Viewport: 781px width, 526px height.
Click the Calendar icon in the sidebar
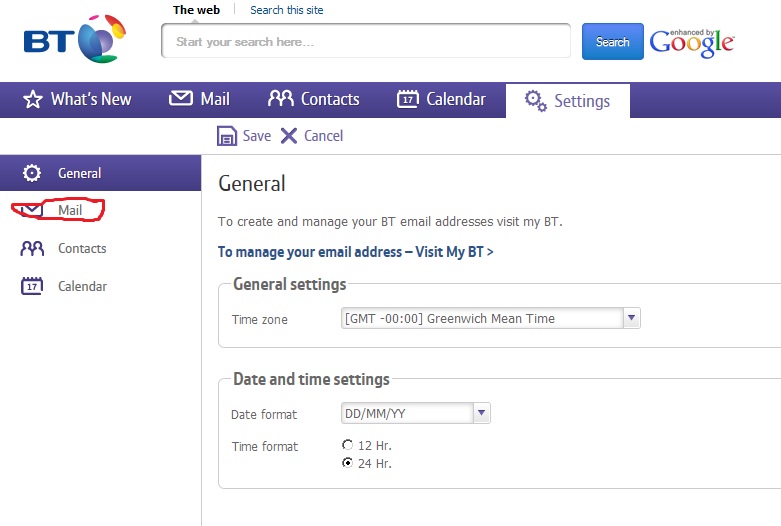[32, 286]
